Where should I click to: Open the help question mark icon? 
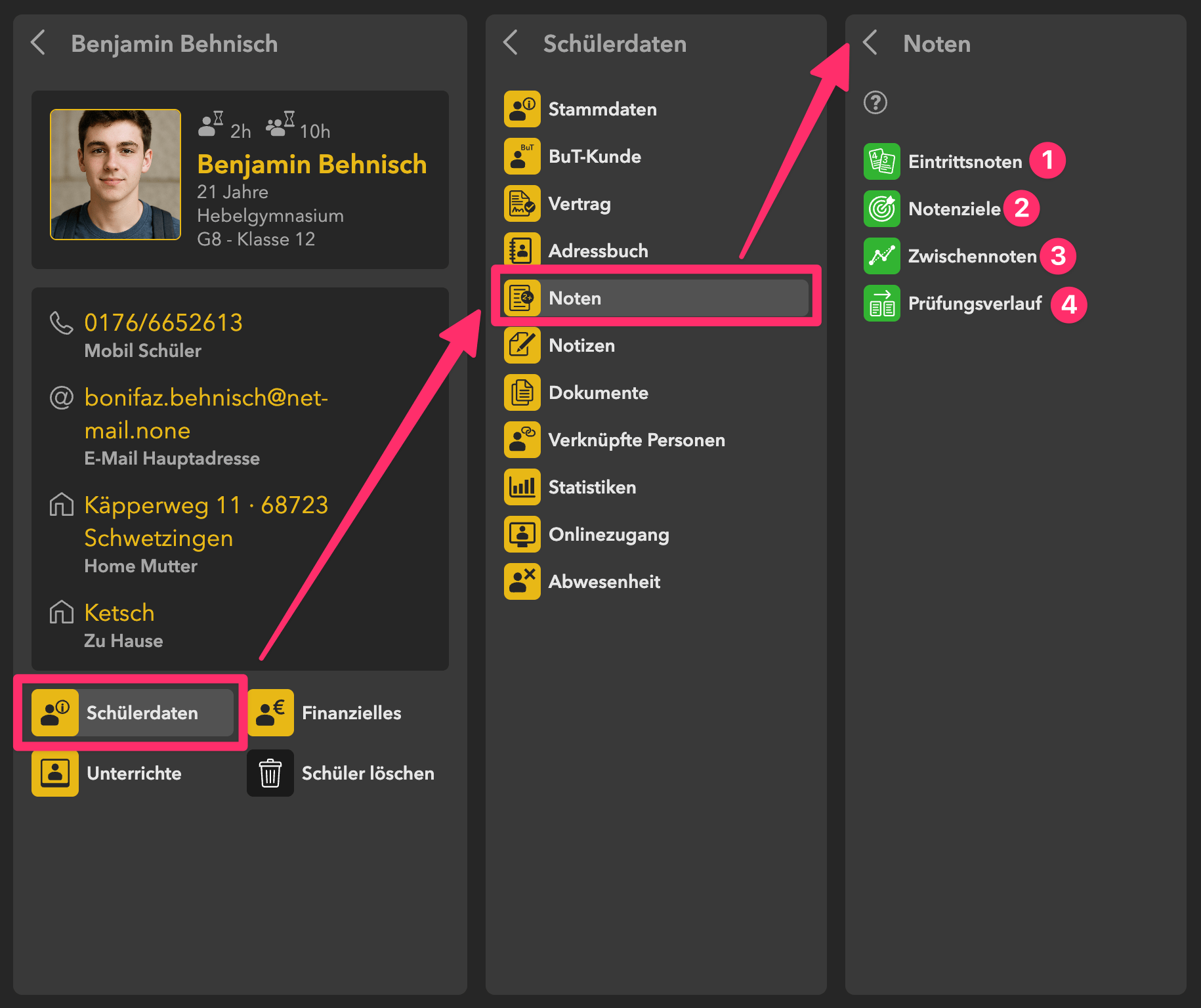[875, 102]
